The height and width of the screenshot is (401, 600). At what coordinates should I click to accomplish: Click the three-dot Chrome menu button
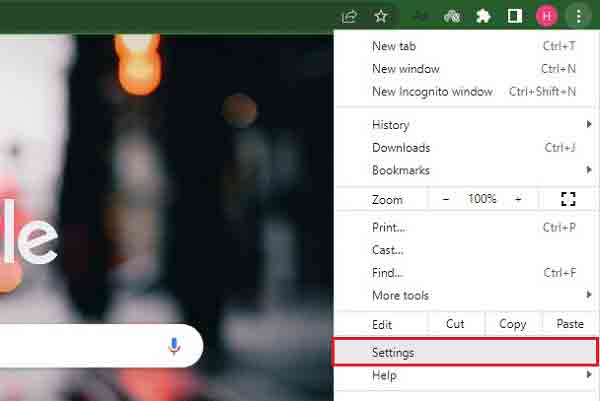pos(579,16)
